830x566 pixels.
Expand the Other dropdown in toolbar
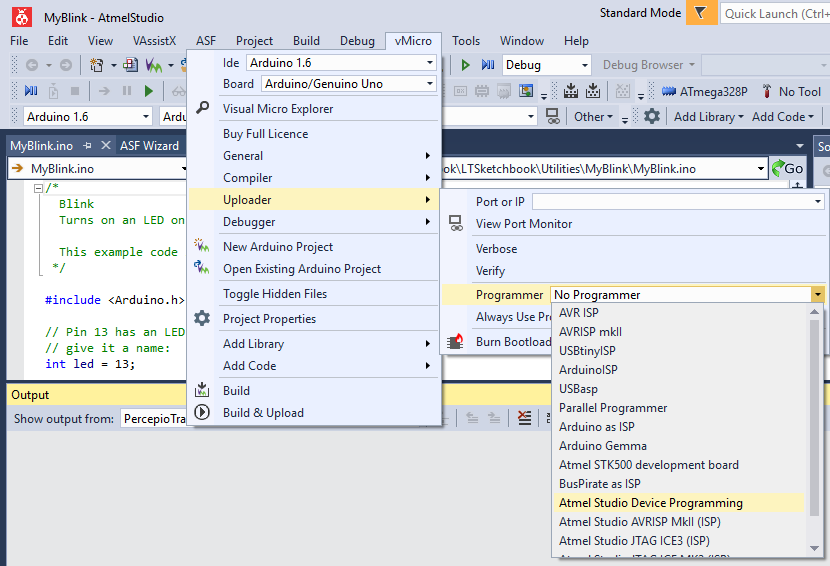pyautogui.click(x=593, y=116)
